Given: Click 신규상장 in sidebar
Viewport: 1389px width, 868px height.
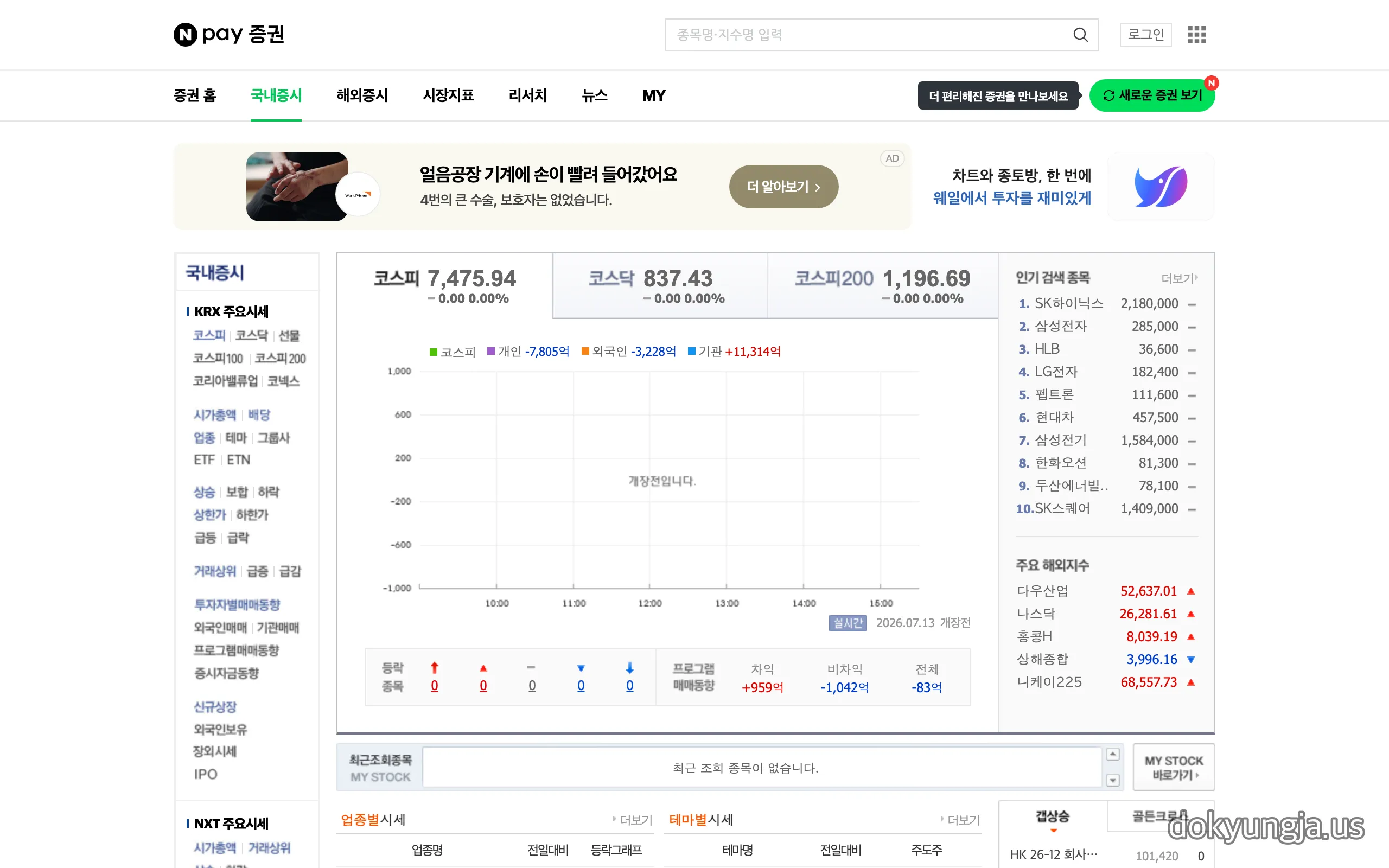Looking at the screenshot, I should click(x=215, y=707).
